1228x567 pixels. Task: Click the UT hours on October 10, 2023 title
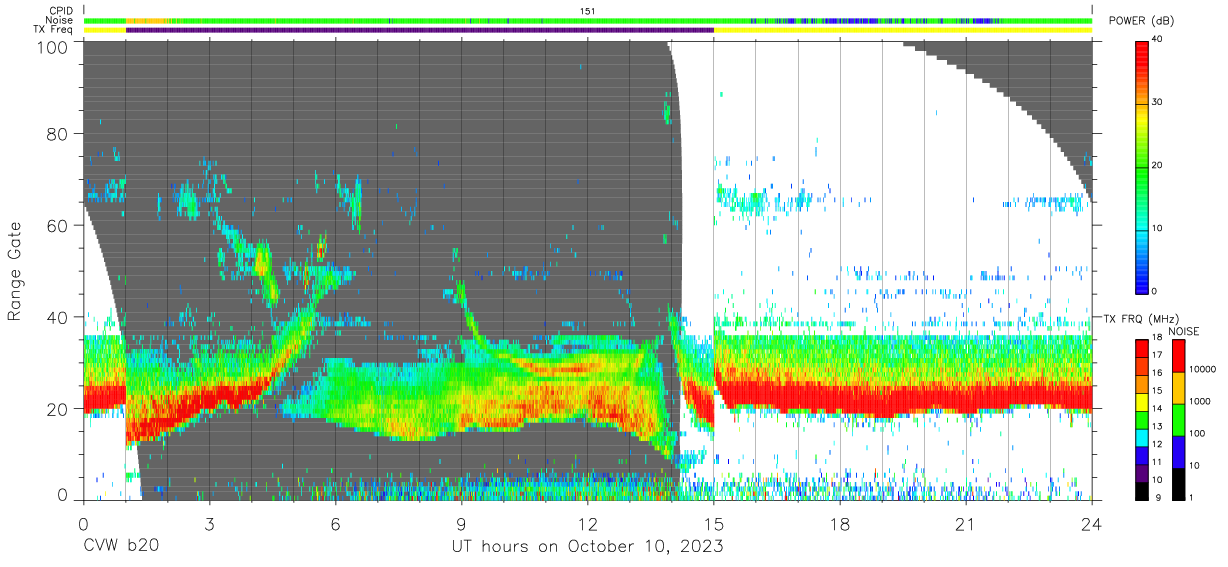point(588,548)
